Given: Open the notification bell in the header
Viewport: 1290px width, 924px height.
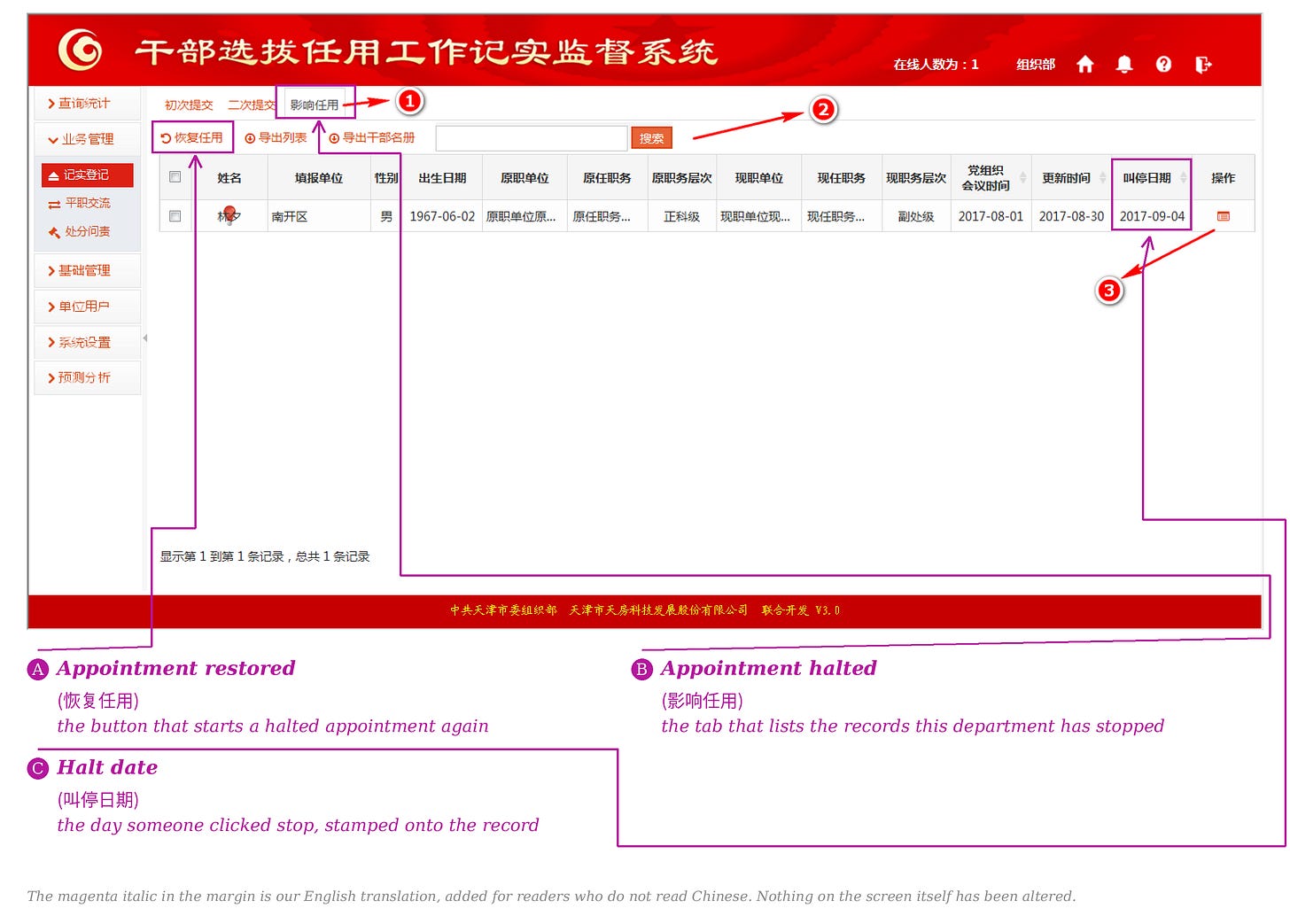Looking at the screenshot, I should coord(1124,64).
